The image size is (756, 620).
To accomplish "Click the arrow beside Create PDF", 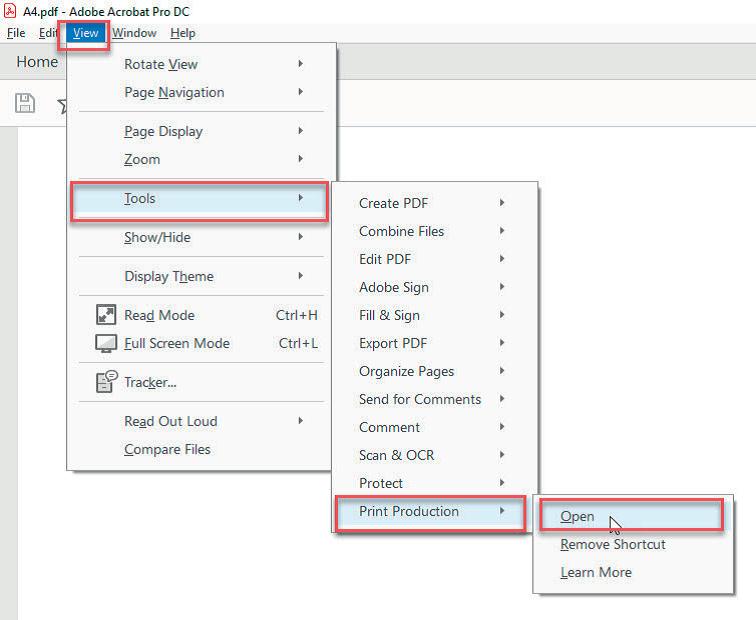I will (502, 202).
